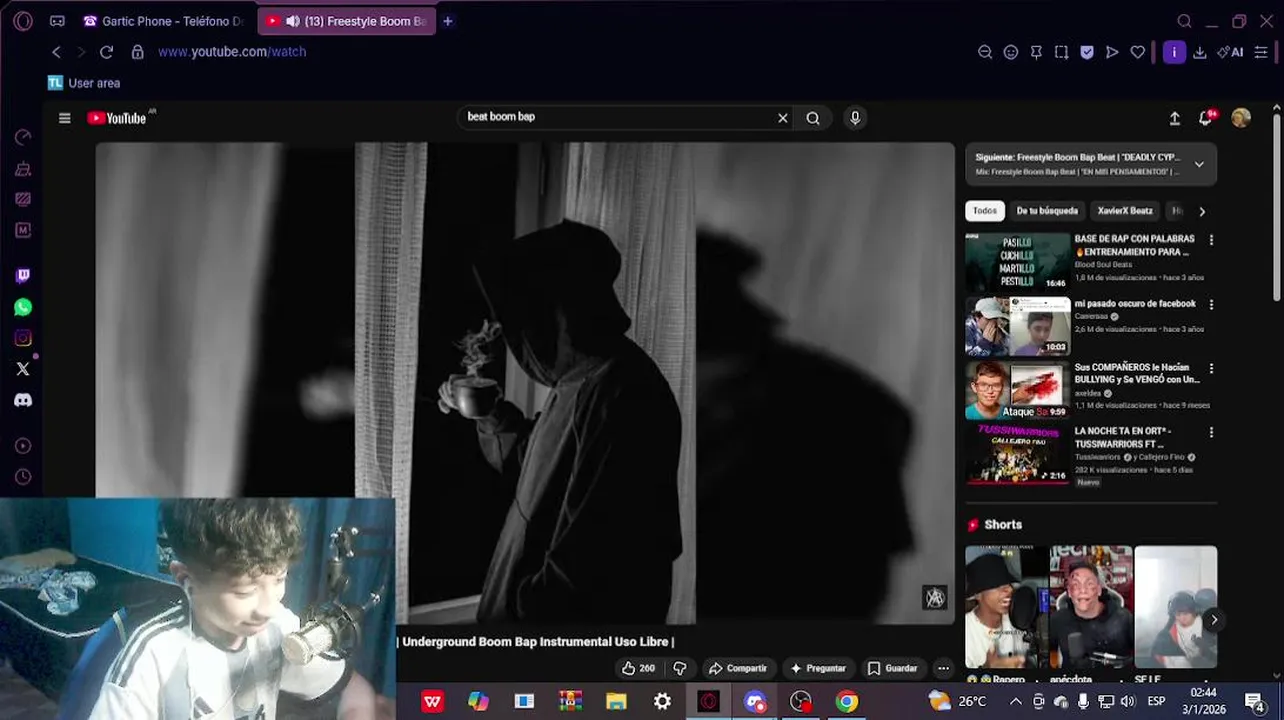Open YouTube account avatar menu
The width and height of the screenshot is (1284, 720).
click(1241, 118)
